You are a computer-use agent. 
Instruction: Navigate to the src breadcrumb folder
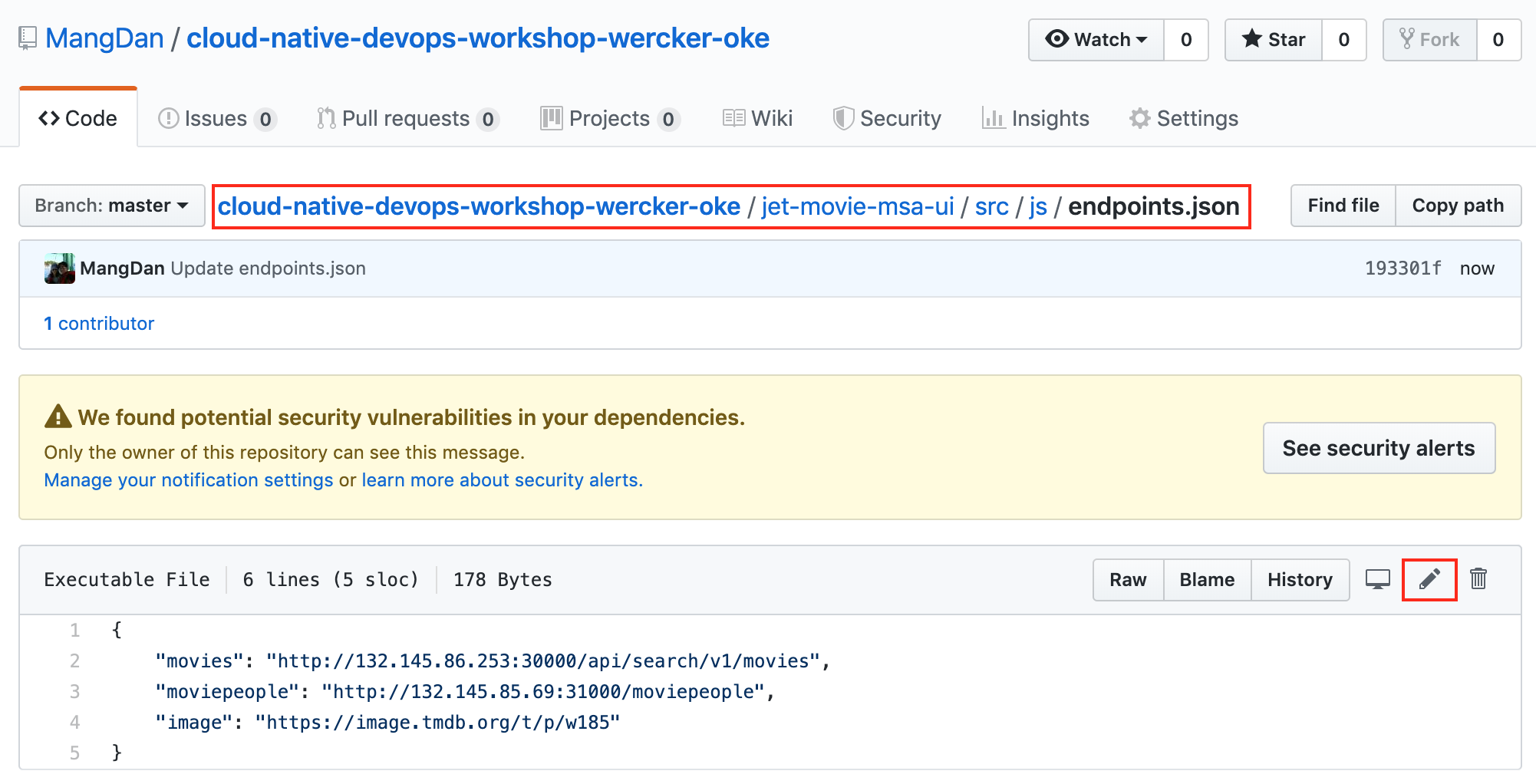[x=991, y=206]
